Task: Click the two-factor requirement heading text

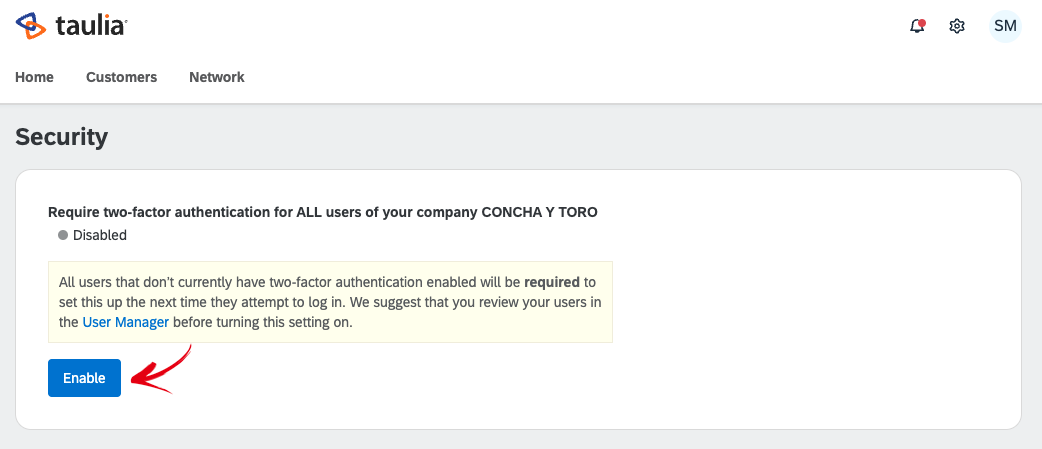Action: 323,213
